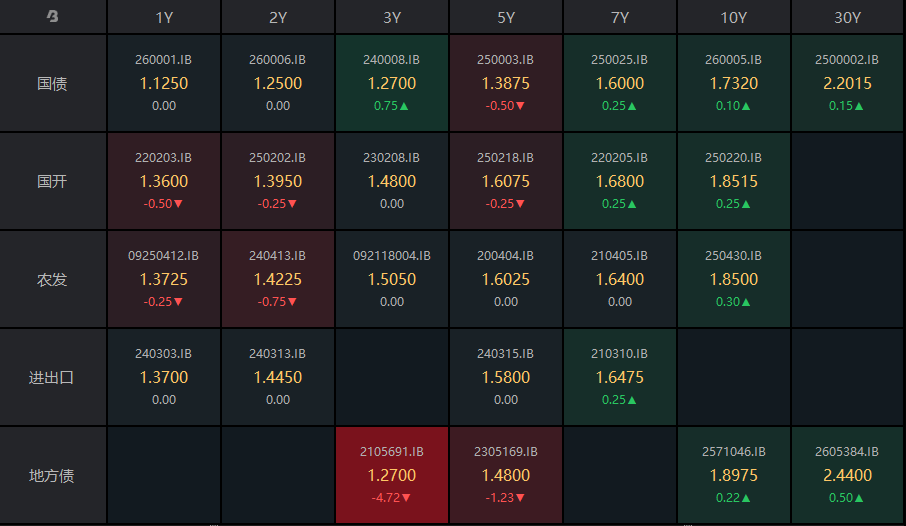Select the 国债 row label
The image size is (906, 526).
[x=53, y=83]
